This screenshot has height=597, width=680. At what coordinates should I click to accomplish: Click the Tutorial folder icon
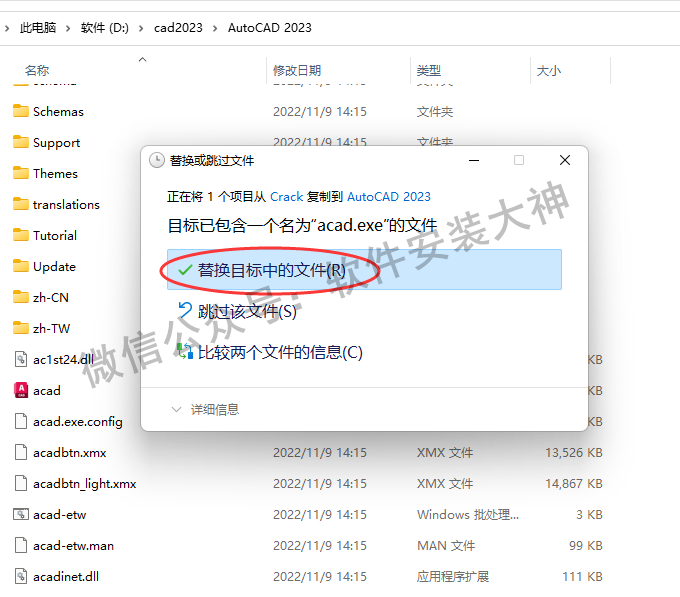click(x=20, y=235)
